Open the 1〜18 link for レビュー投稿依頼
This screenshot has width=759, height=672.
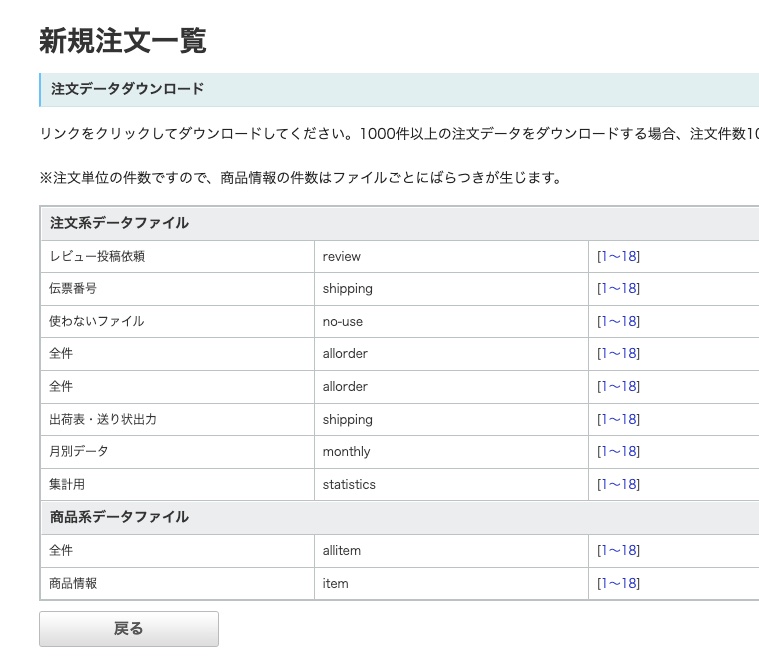(x=618, y=256)
